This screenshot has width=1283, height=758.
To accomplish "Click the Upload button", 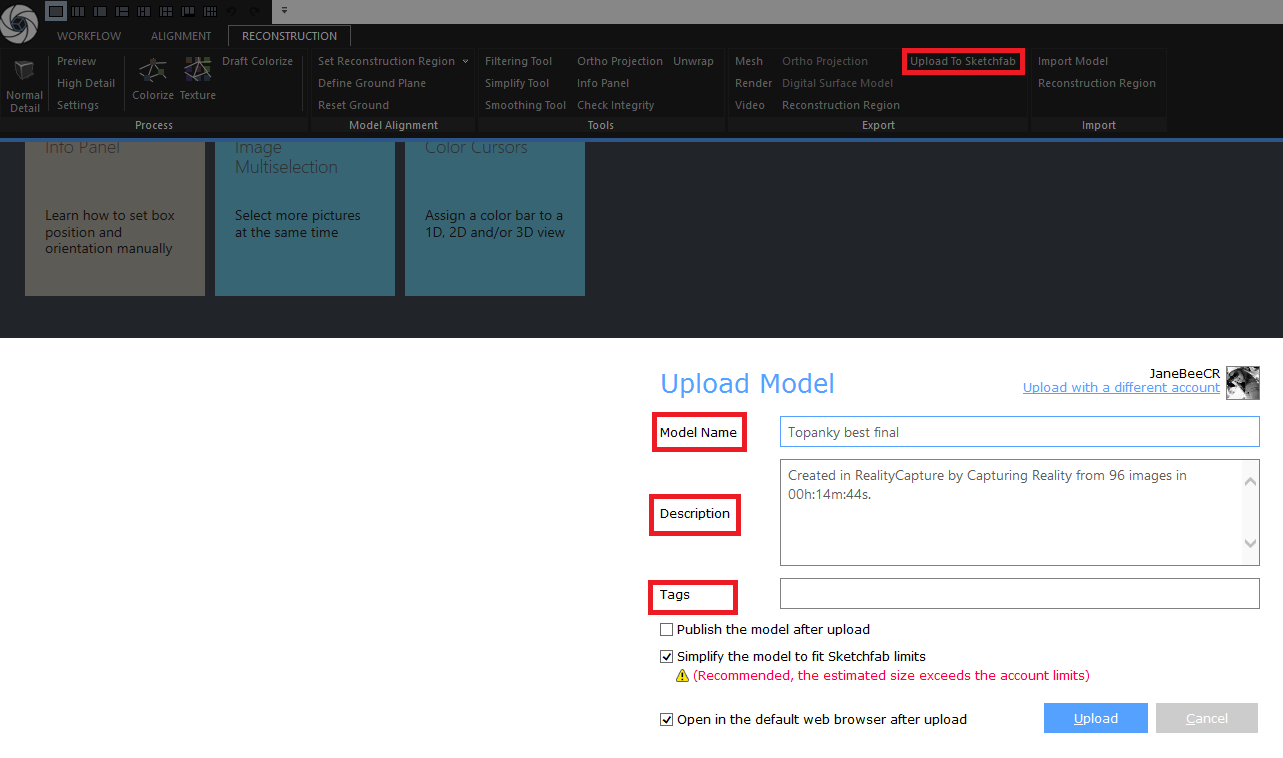I will coord(1096,718).
